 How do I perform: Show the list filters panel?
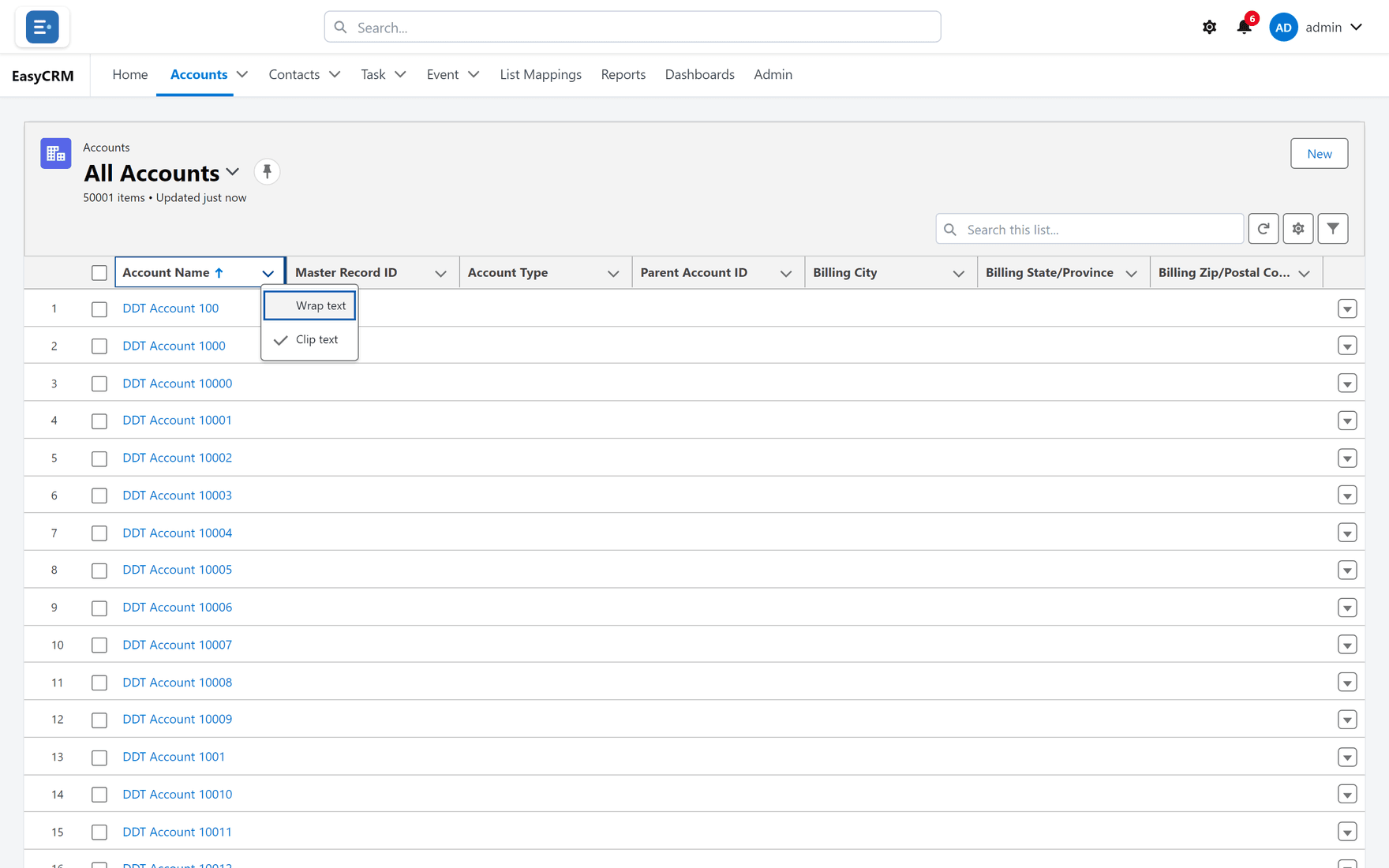[x=1333, y=229]
